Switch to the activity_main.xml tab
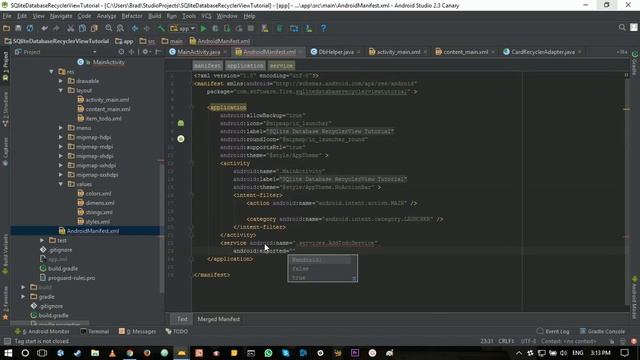This screenshot has width=640, height=360. (398, 52)
